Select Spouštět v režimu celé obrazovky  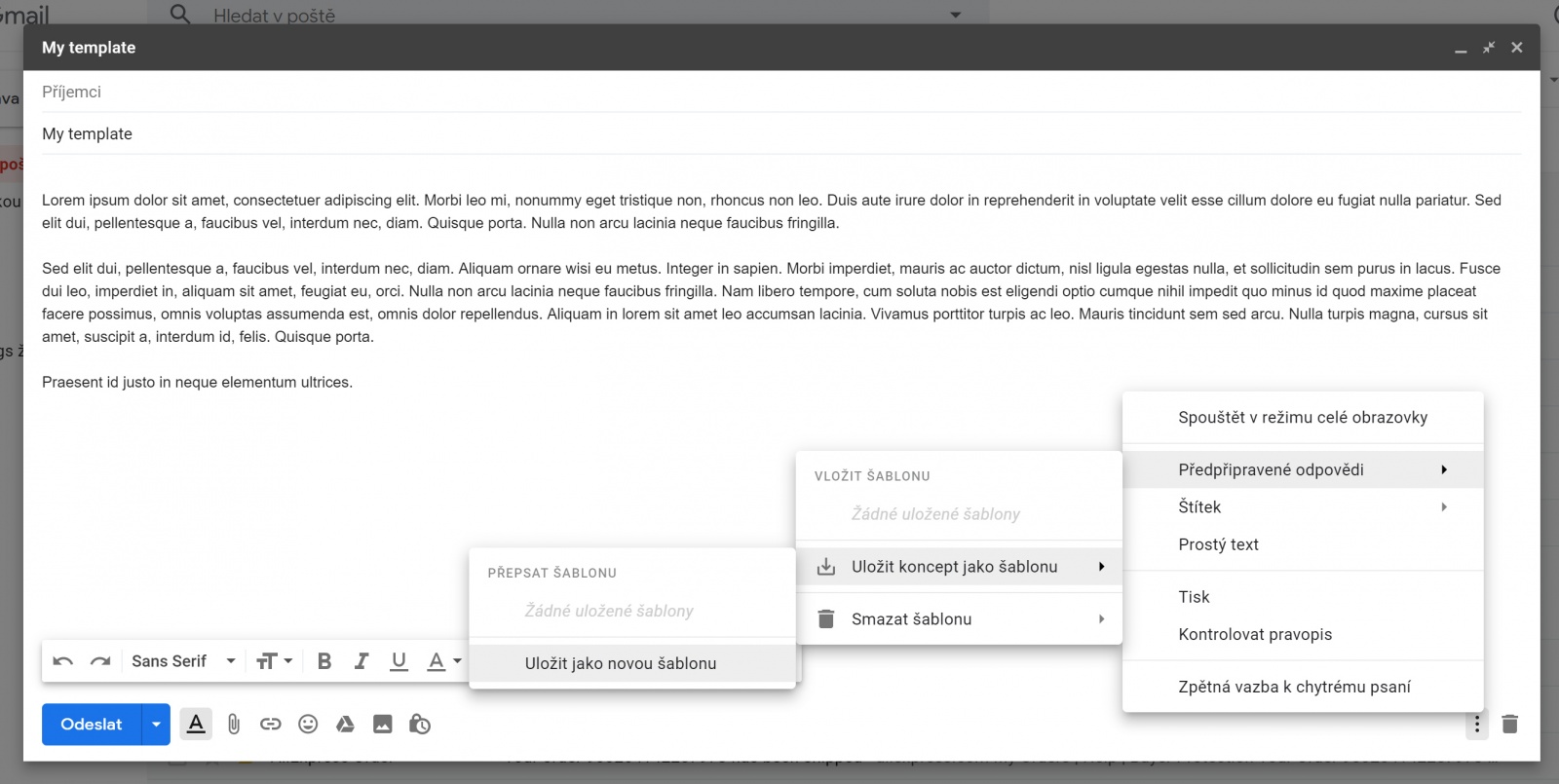pyautogui.click(x=1303, y=418)
